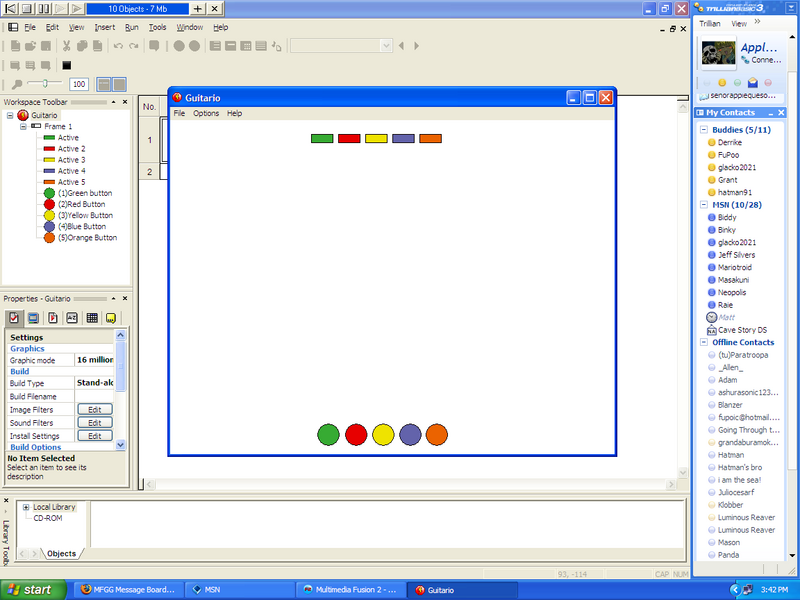Collapse the Frame 1 tree node
This screenshot has height=600, width=800.
coord(23,127)
